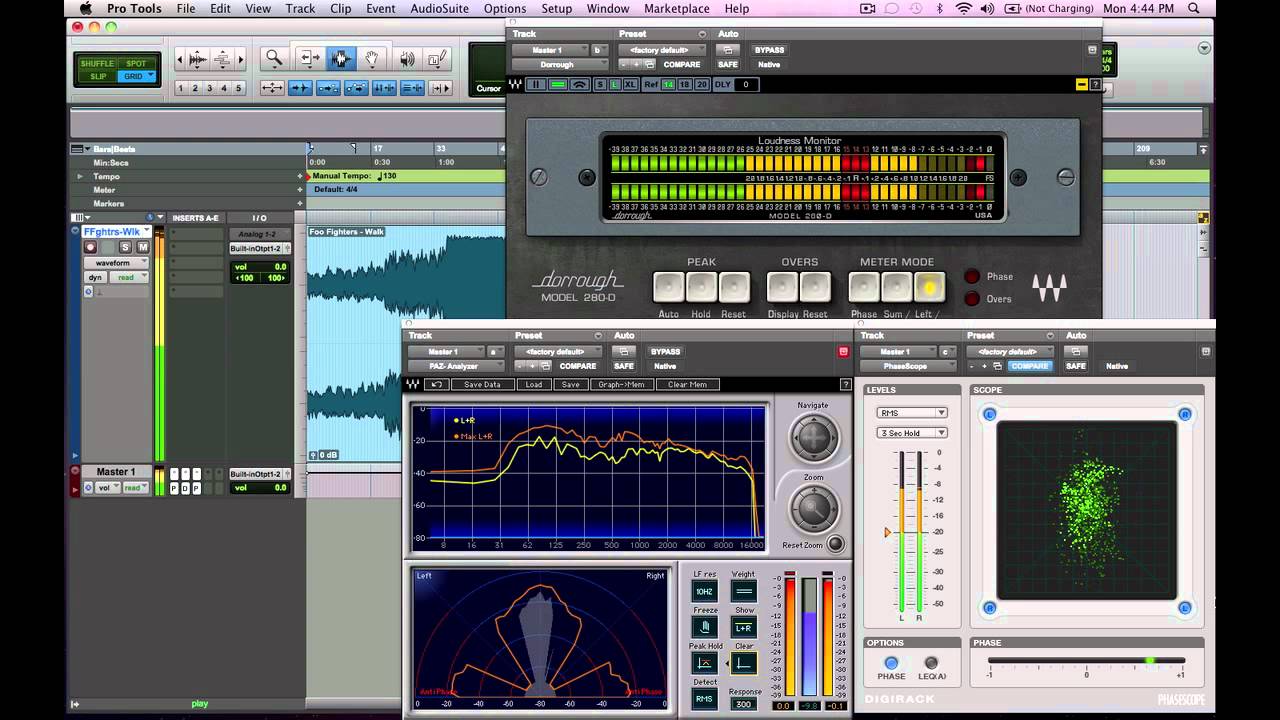Click the LF res 10Hz button
Viewport: 1280px width, 720px height.
705,592
